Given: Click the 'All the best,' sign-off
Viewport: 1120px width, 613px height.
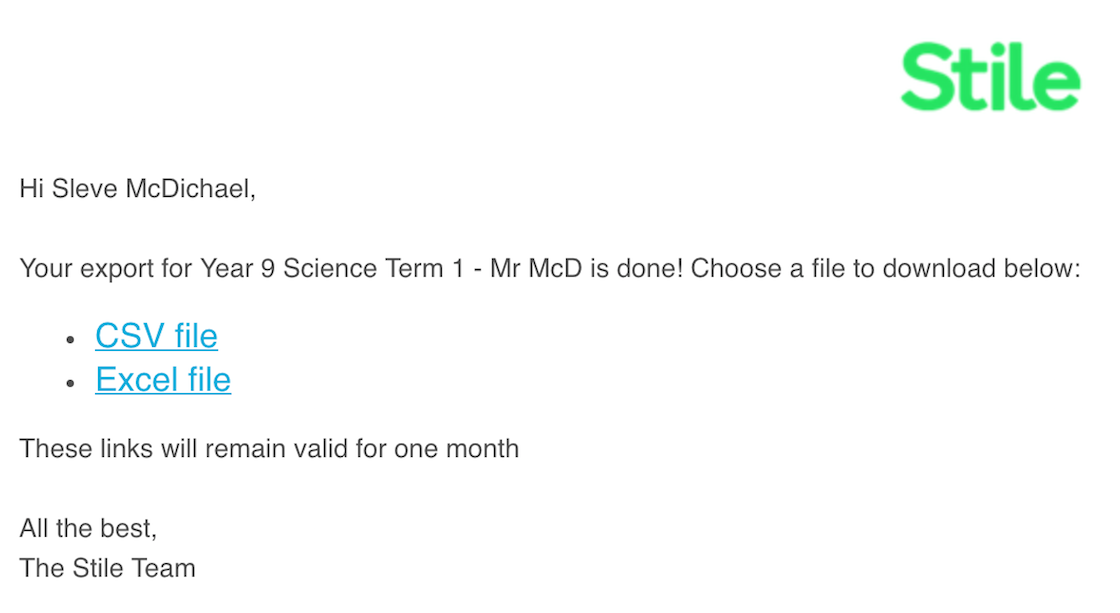Looking at the screenshot, I should 88,529.
